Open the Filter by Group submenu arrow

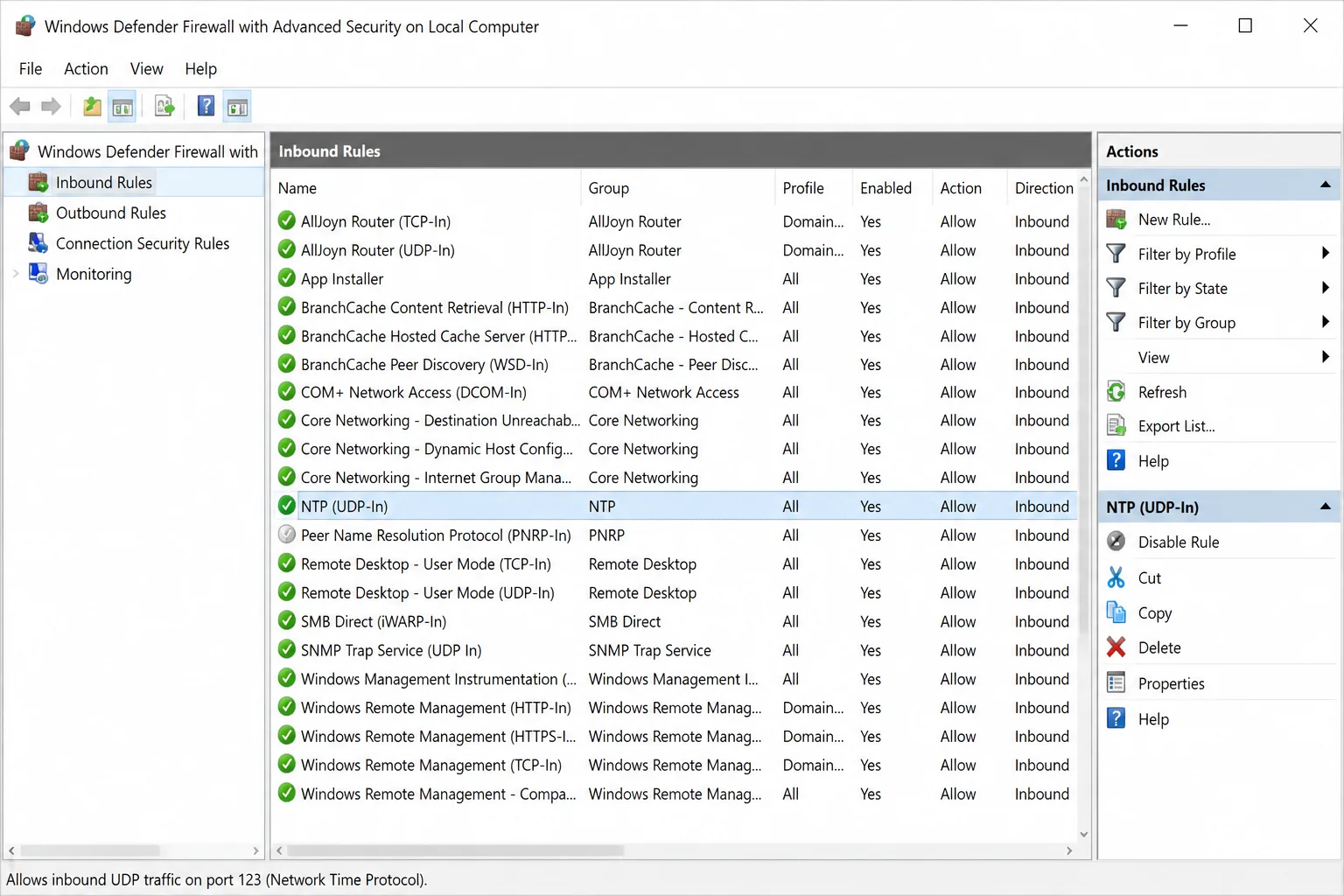pos(1325,323)
